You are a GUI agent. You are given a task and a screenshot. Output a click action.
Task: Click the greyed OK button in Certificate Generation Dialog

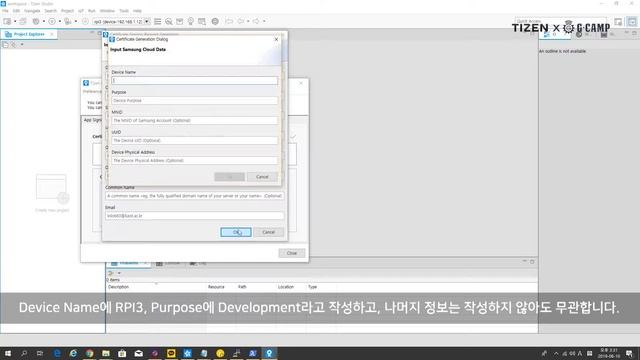click(229, 177)
